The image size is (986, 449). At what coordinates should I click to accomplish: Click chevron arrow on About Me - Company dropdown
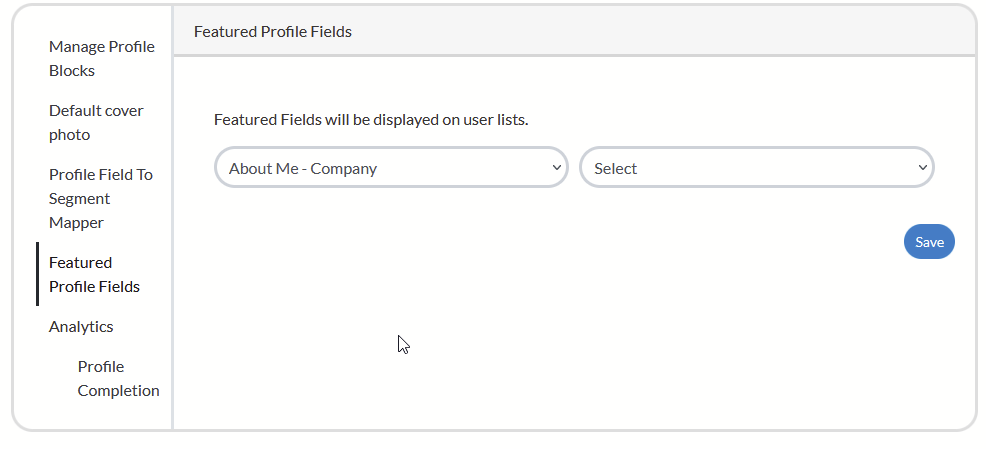point(557,168)
